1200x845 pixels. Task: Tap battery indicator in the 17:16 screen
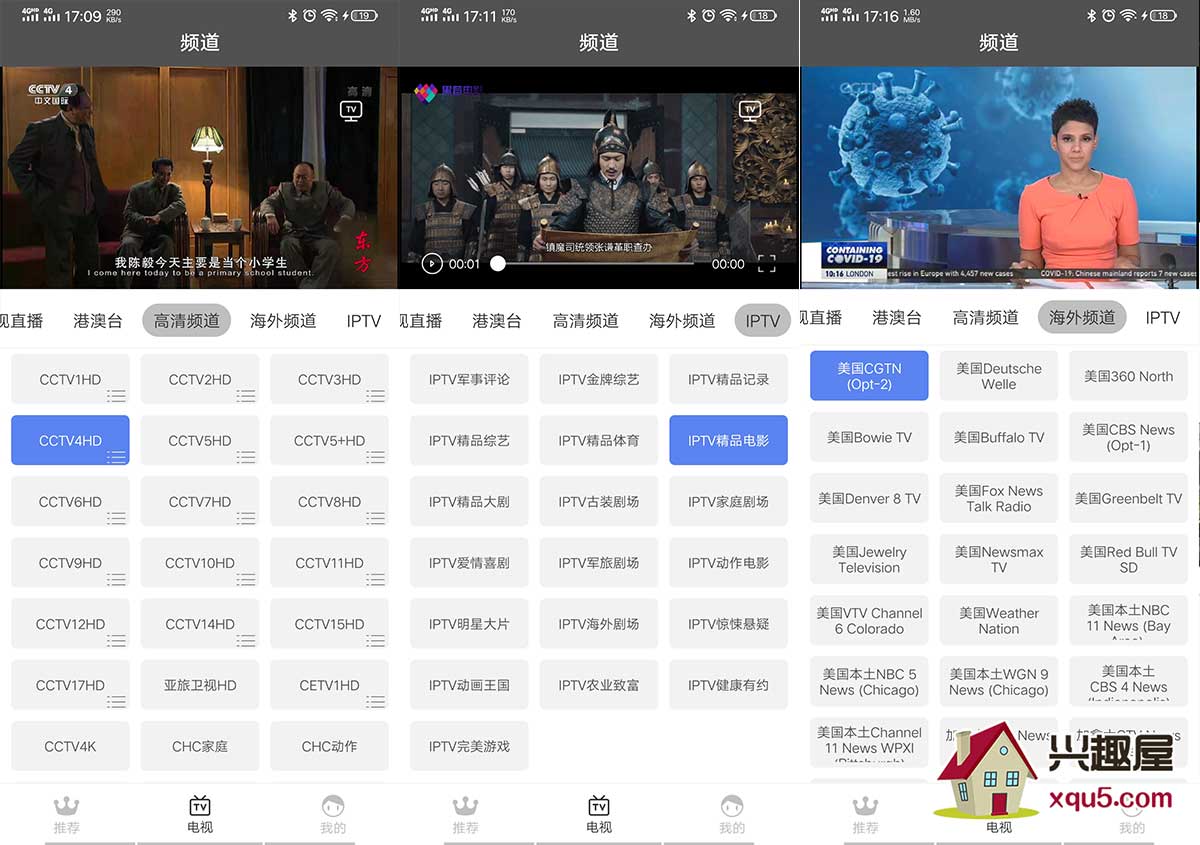[1162, 15]
